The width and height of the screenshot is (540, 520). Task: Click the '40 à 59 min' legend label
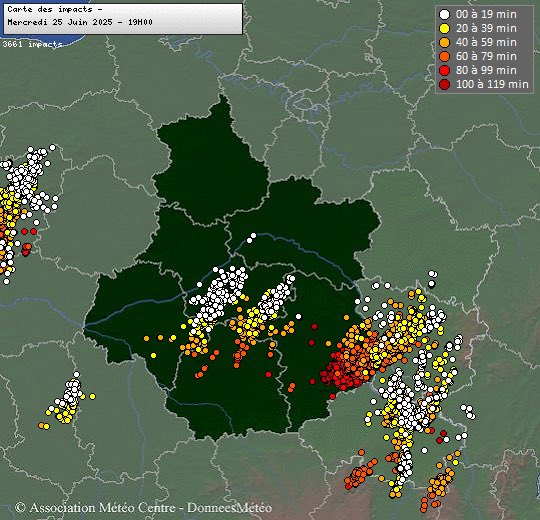(486, 42)
